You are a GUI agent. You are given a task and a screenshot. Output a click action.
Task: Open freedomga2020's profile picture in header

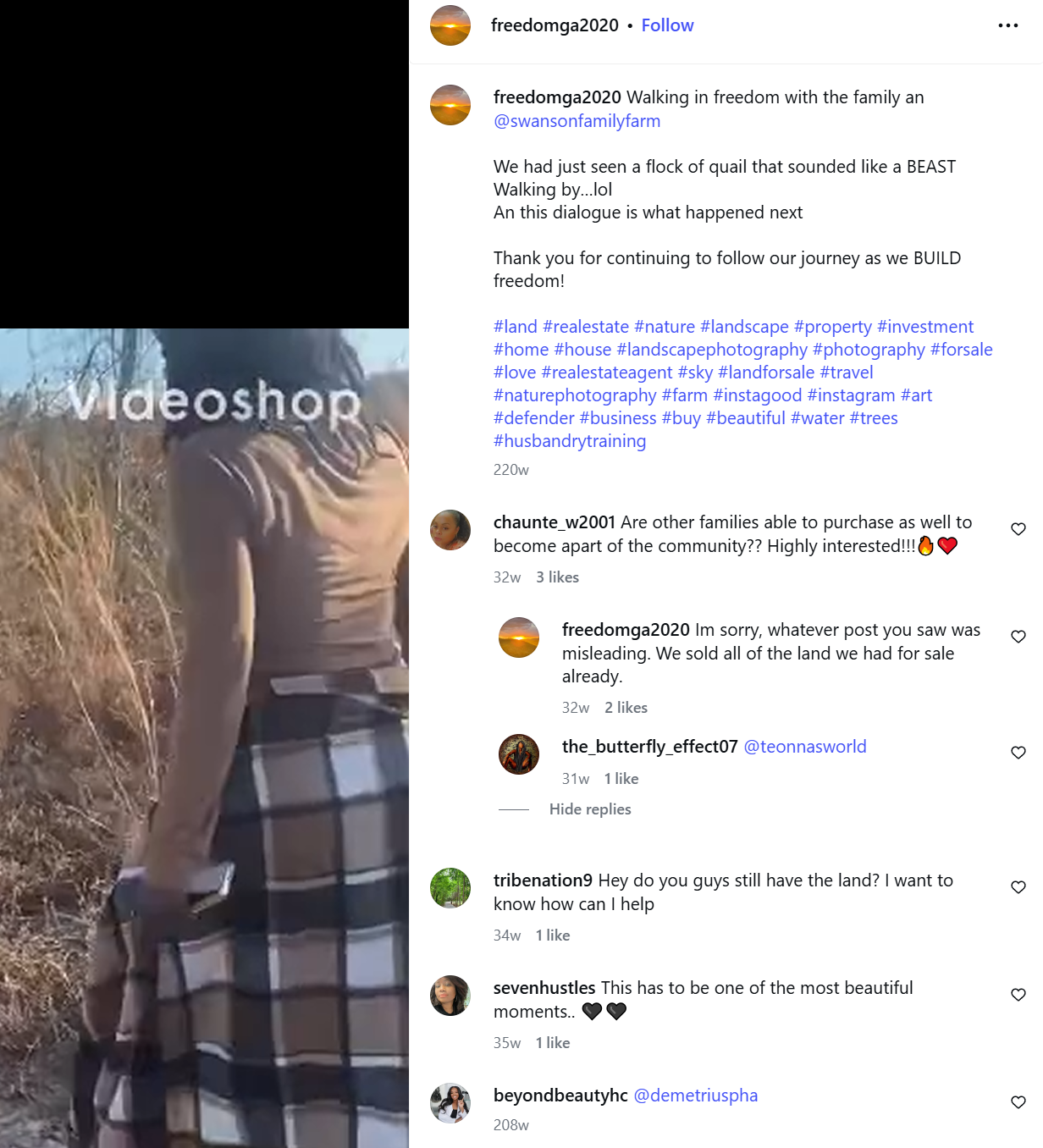coord(450,25)
